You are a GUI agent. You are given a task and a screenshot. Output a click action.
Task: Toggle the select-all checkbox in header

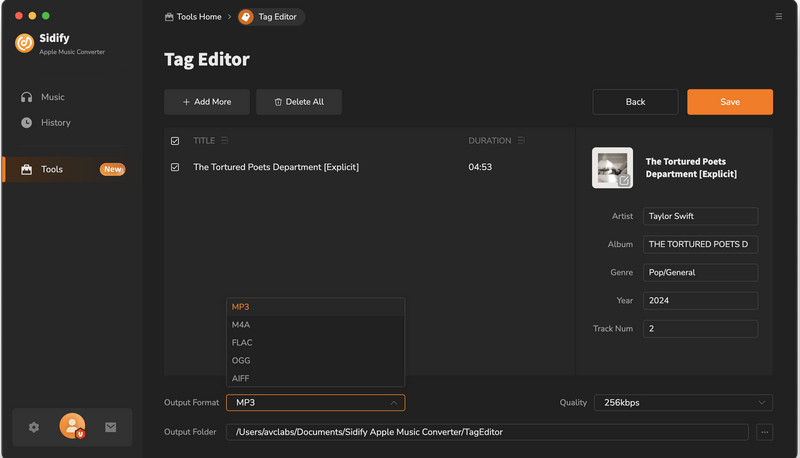pos(175,141)
